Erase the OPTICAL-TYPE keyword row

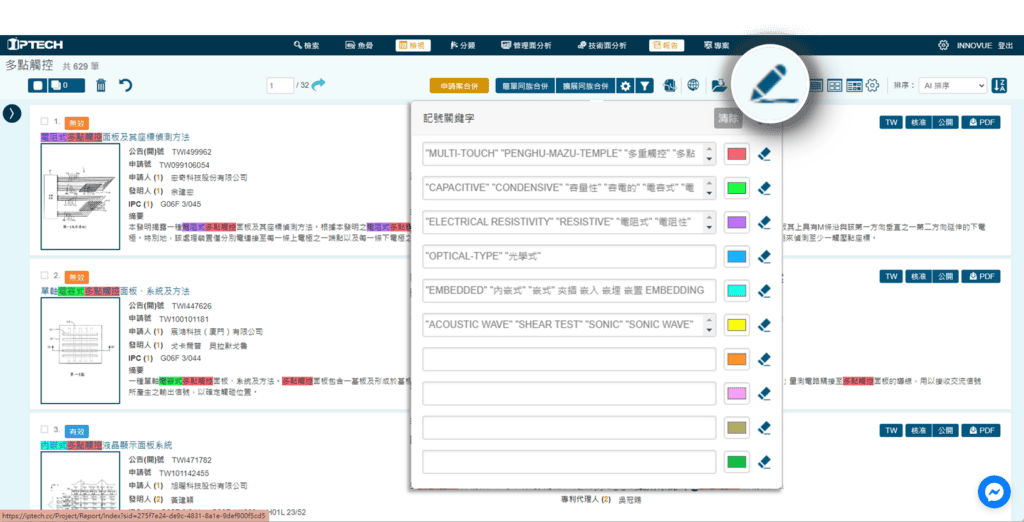click(x=764, y=257)
